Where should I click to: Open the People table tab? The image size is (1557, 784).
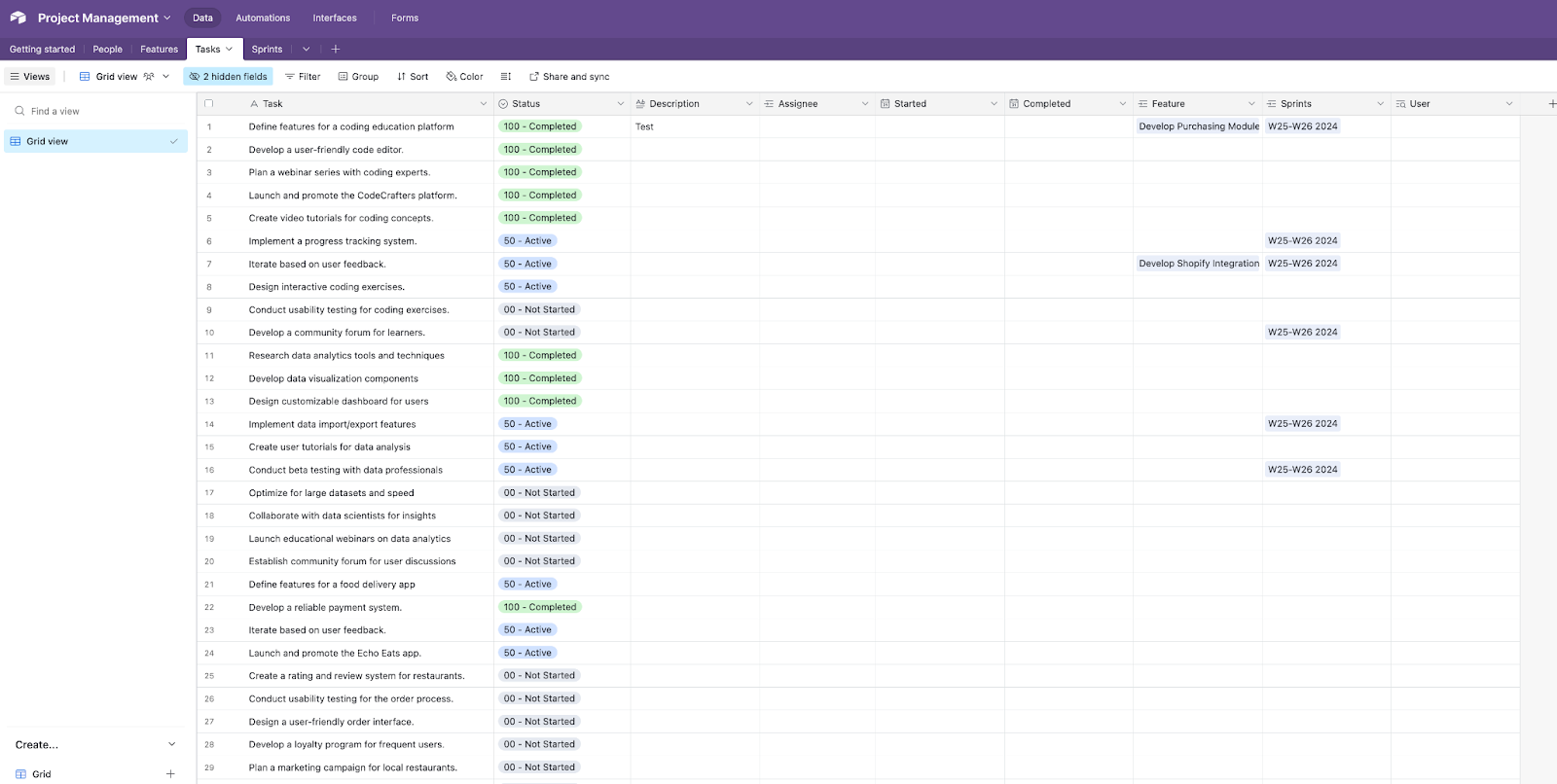(108, 50)
